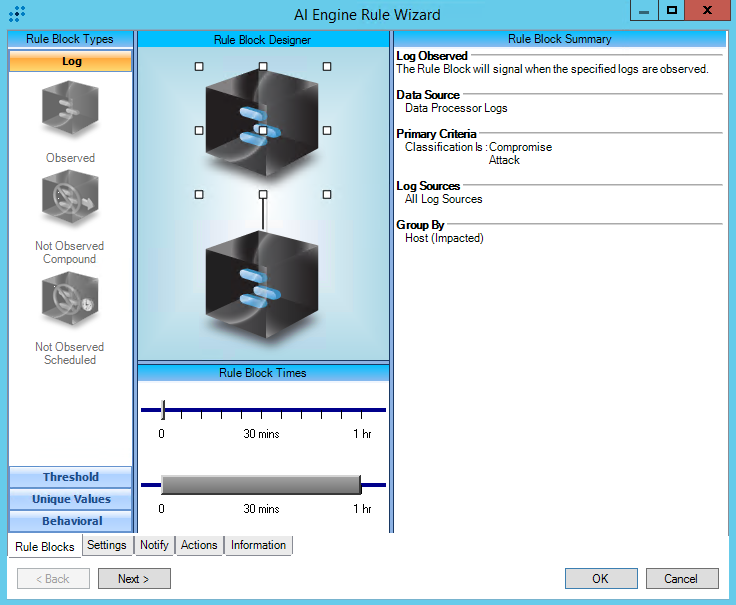Pick the Not Observed Scheduled block icon
This screenshot has height=605, width=736.
pyautogui.click(x=70, y=301)
